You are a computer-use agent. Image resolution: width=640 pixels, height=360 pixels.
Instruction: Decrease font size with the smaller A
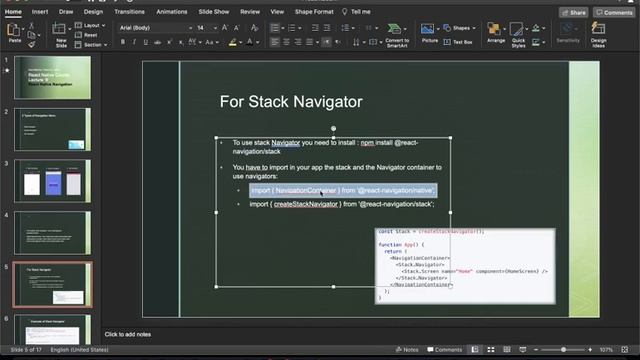coord(237,28)
